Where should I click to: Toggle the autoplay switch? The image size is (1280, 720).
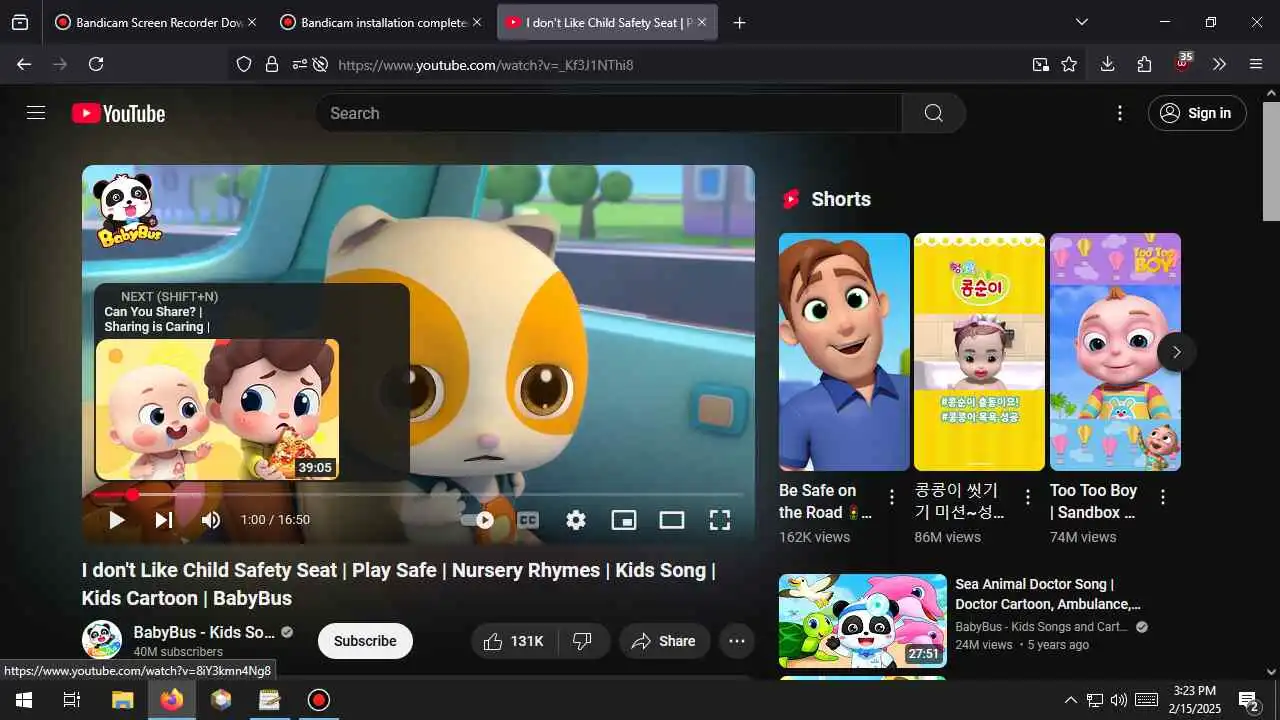coord(478,520)
